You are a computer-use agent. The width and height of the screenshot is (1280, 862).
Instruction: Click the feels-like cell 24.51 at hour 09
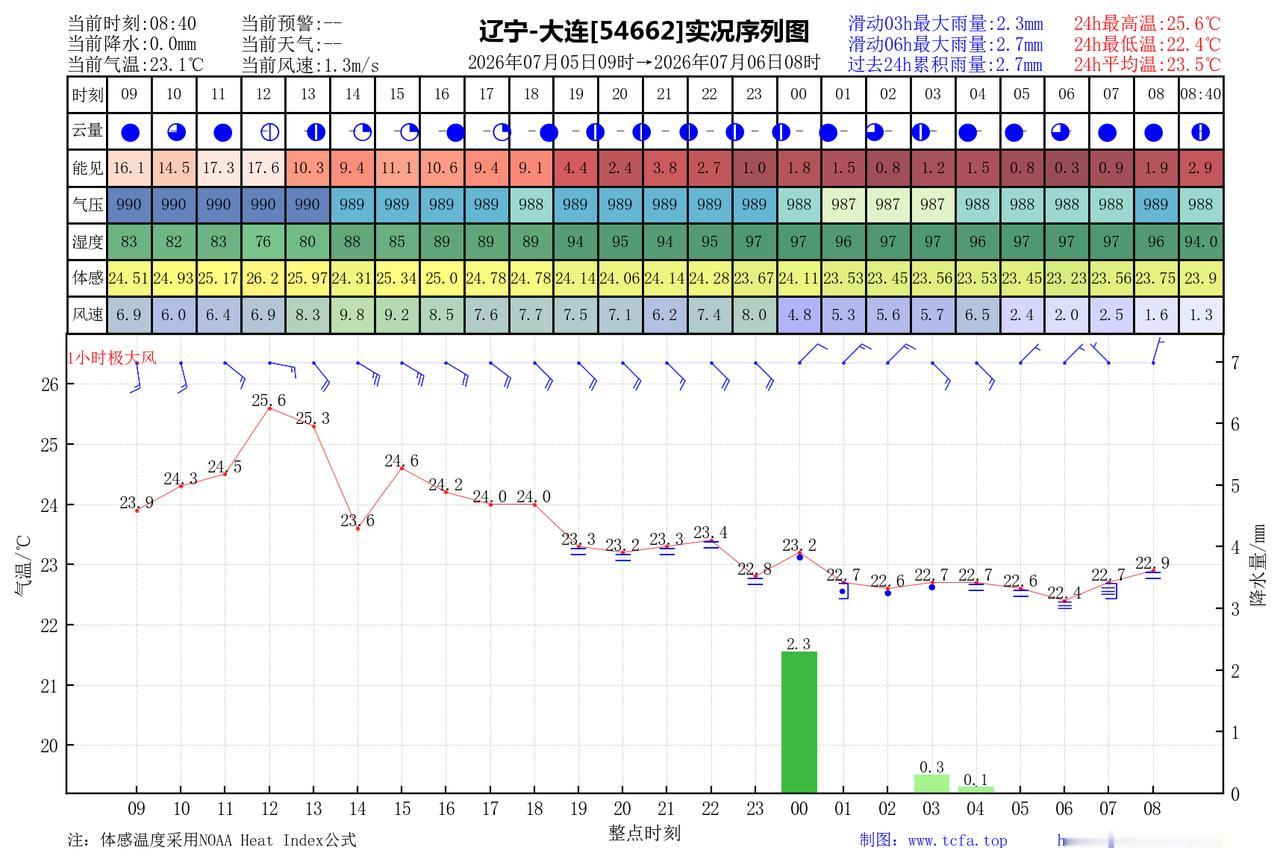point(130,278)
